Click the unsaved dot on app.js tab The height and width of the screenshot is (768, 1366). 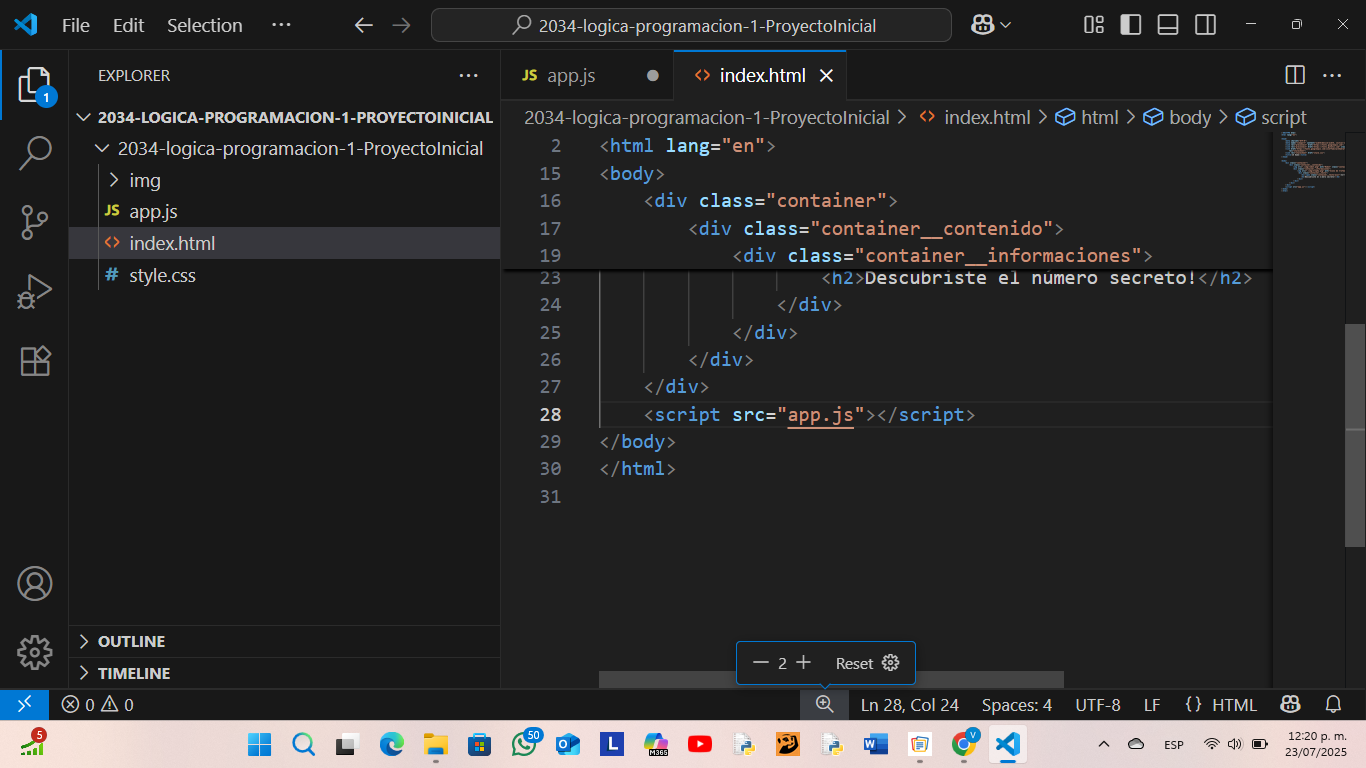click(x=653, y=76)
